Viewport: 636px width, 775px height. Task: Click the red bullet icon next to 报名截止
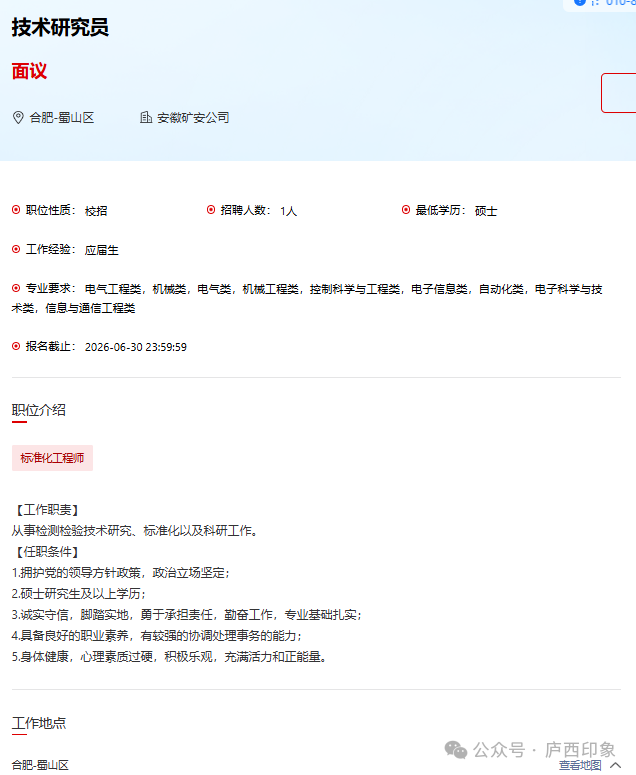(16, 346)
